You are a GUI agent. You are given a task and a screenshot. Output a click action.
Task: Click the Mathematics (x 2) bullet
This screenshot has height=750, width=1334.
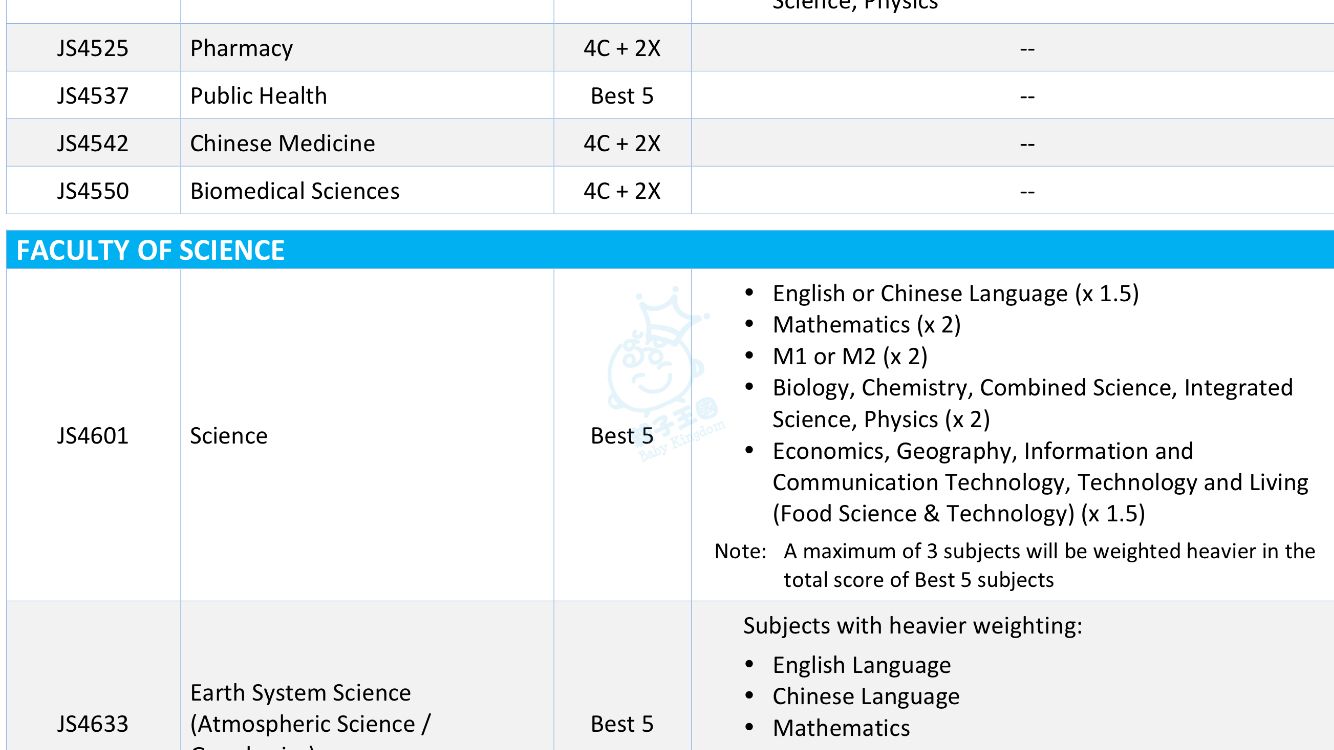pyautogui.click(x=866, y=325)
